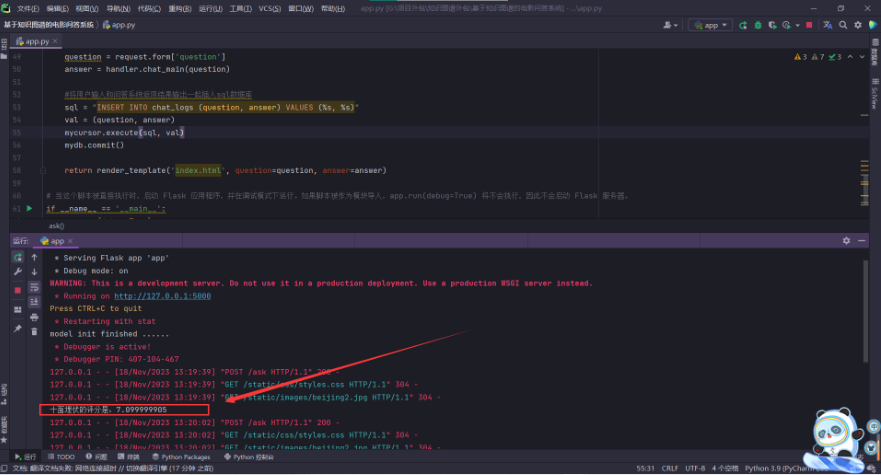
Task: Open the colorful plugin icon at the toolbar end
Action: (873, 25)
